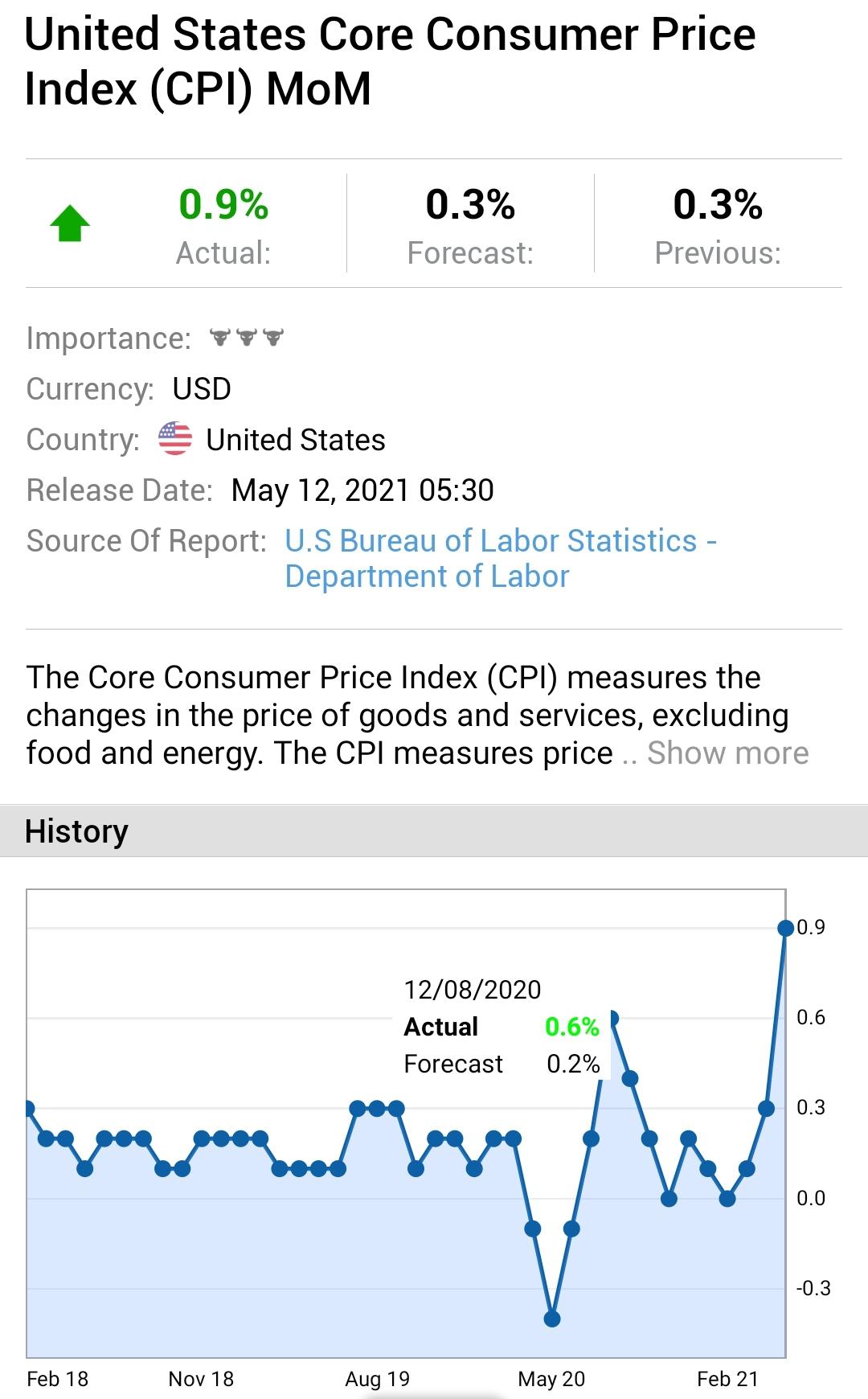
Task: Click the United States flag icon
Action: coord(175,439)
